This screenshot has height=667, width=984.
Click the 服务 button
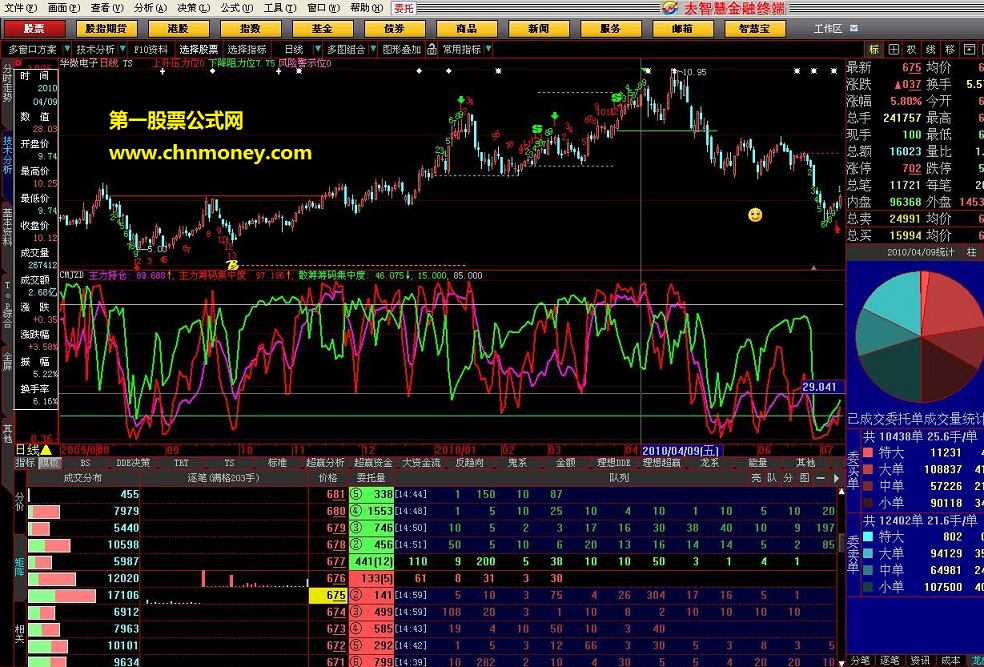point(611,29)
